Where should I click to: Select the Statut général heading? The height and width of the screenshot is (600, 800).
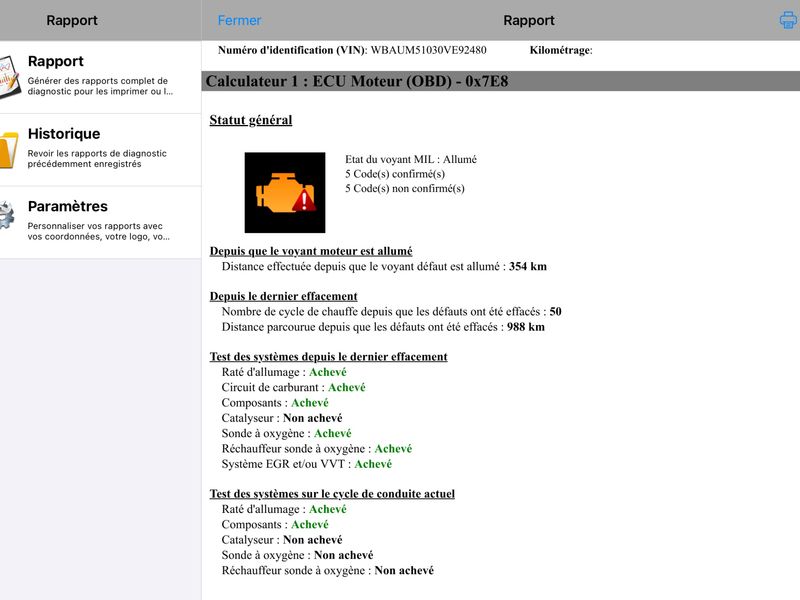tap(251, 120)
